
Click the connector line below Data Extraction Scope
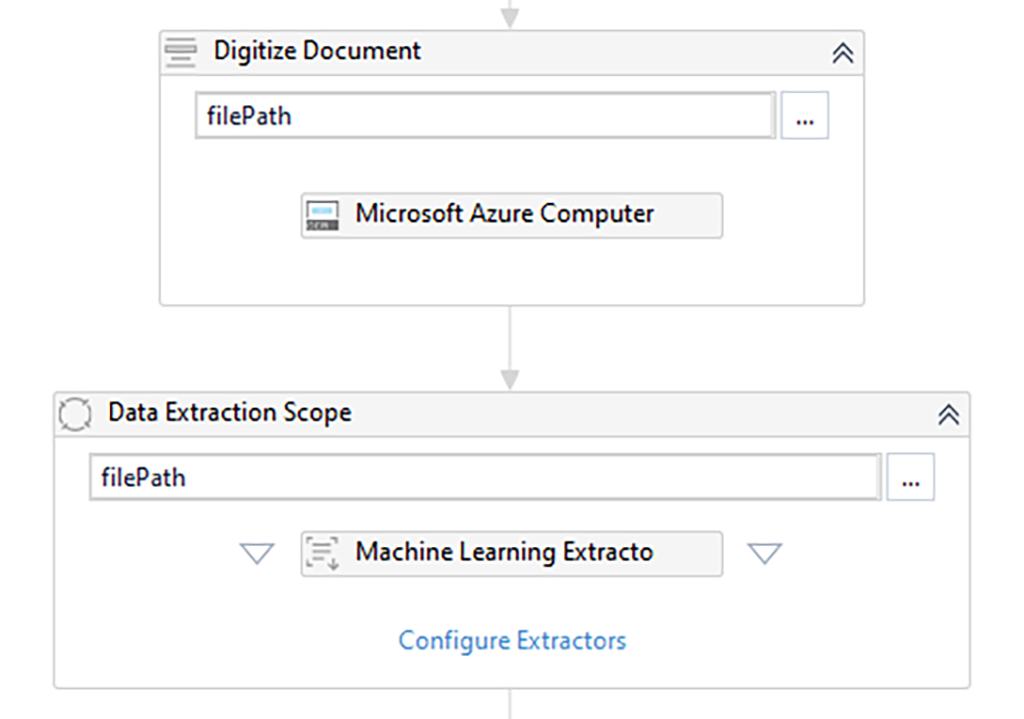(x=510, y=704)
